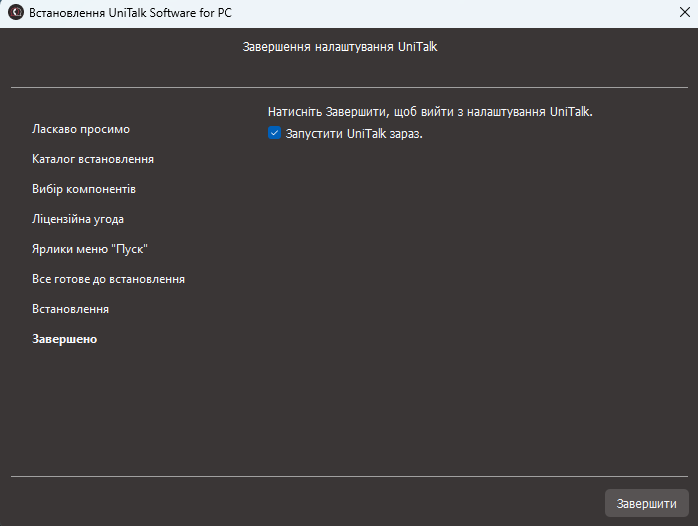
Task: Click the 'Встановлення' step in the sidebar
Action: pos(70,309)
